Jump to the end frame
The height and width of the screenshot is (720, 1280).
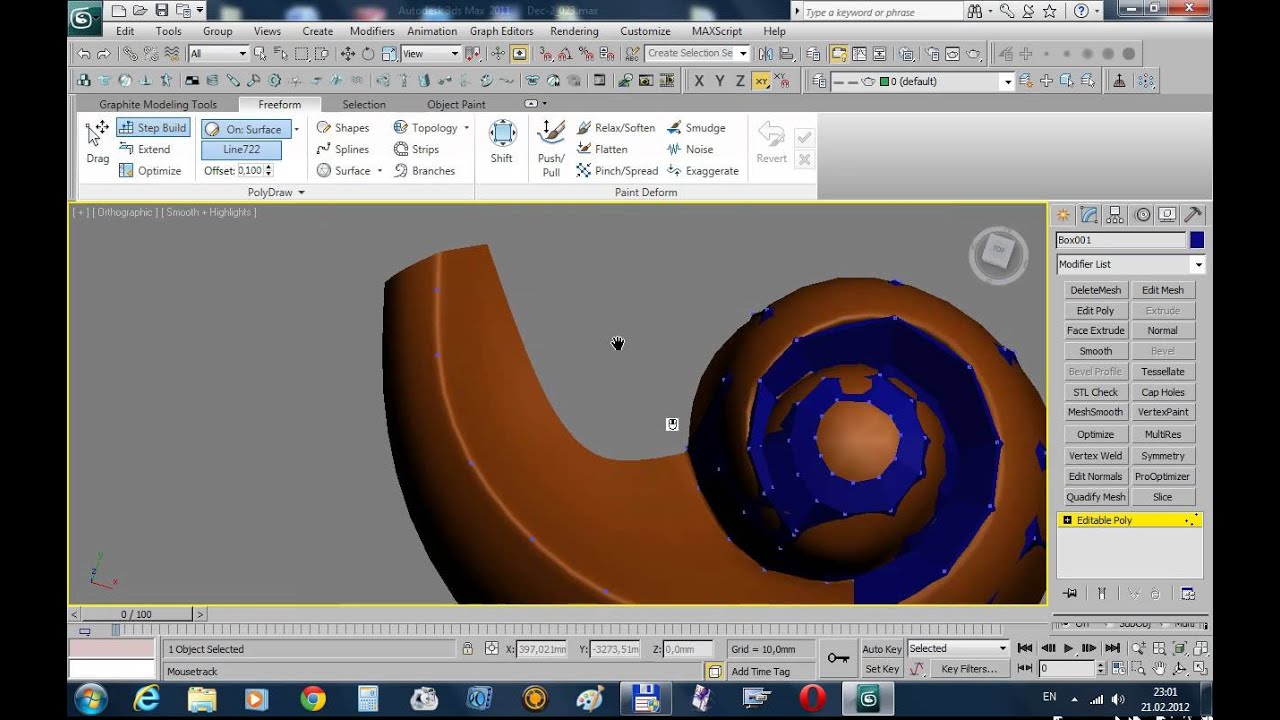pyautogui.click(x=1112, y=648)
